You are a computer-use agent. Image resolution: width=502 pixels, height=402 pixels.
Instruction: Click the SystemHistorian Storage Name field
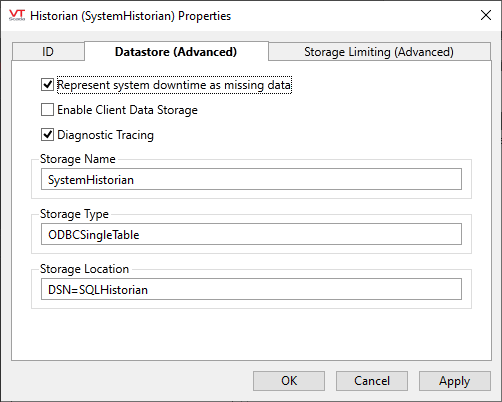[251, 179]
